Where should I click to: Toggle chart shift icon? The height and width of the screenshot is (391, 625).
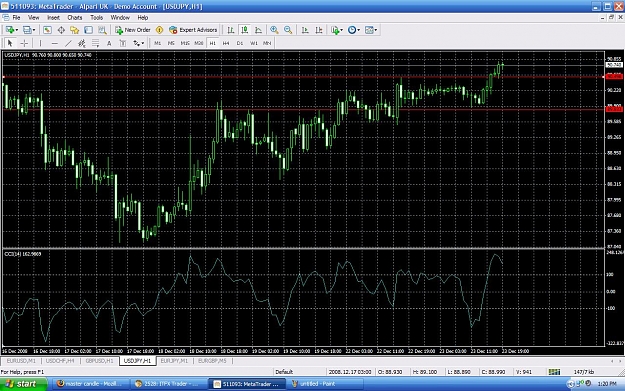(319, 30)
